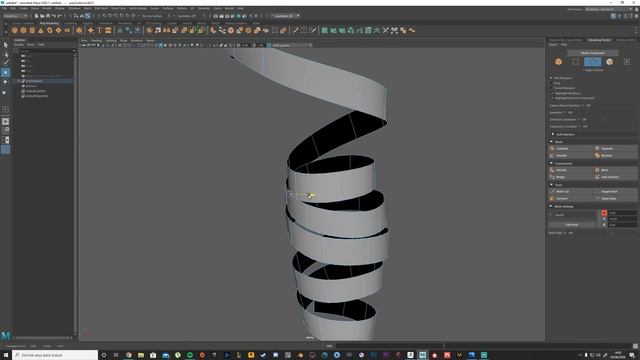
Task: Click Save Scene icon in status line
Action: 48,16
